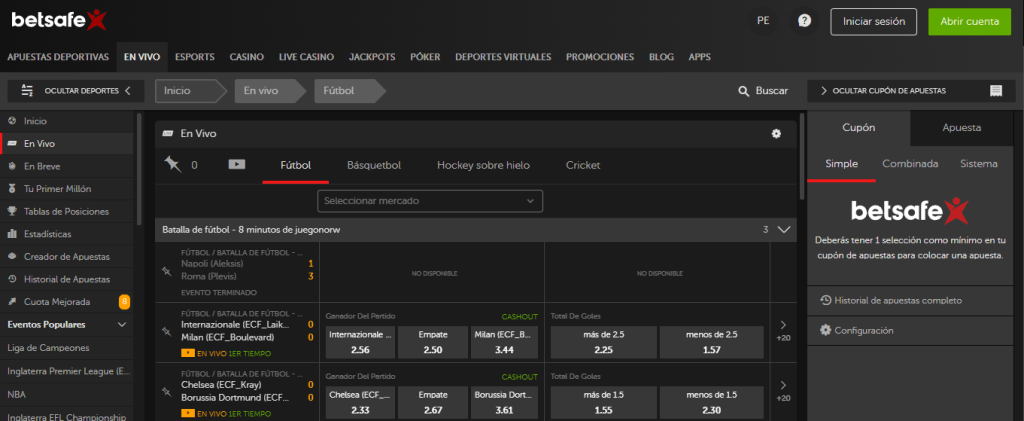Image resolution: width=1024 pixels, height=421 pixels.
Task: Open the help question mark icon
Action: pos(804,21)
